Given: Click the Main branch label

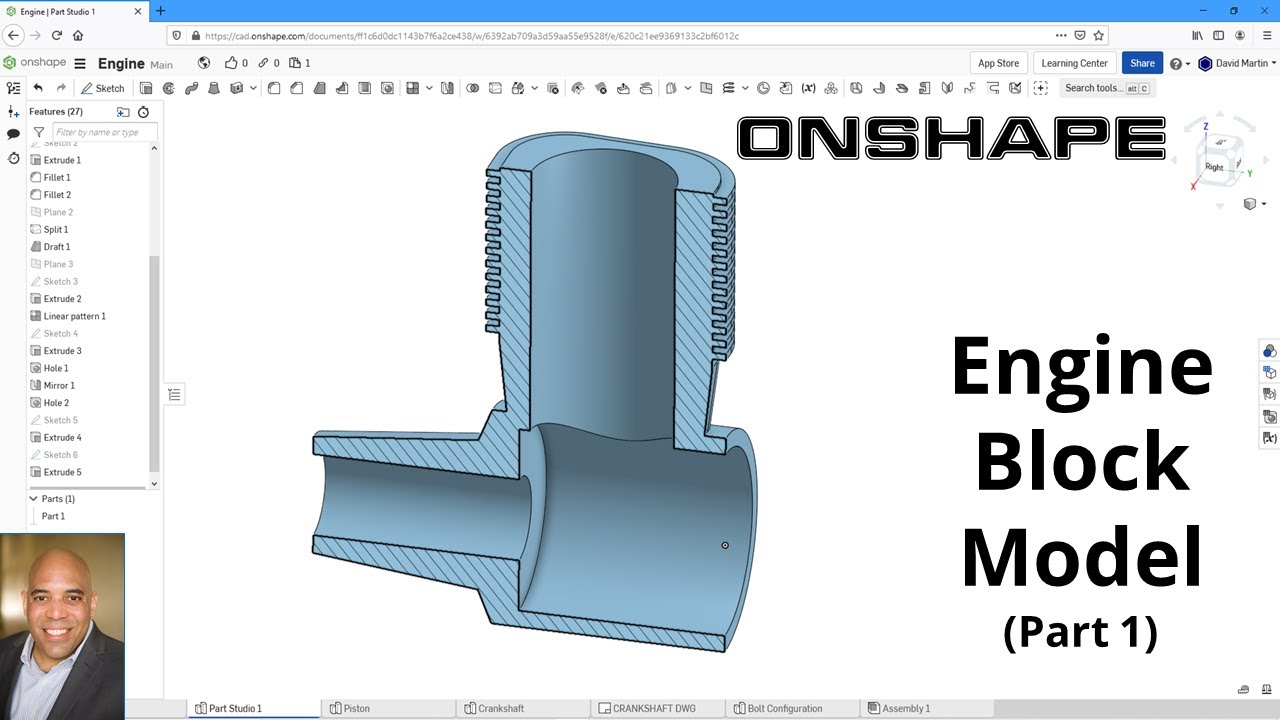Looking at the screenshot, I should (161, 65).
